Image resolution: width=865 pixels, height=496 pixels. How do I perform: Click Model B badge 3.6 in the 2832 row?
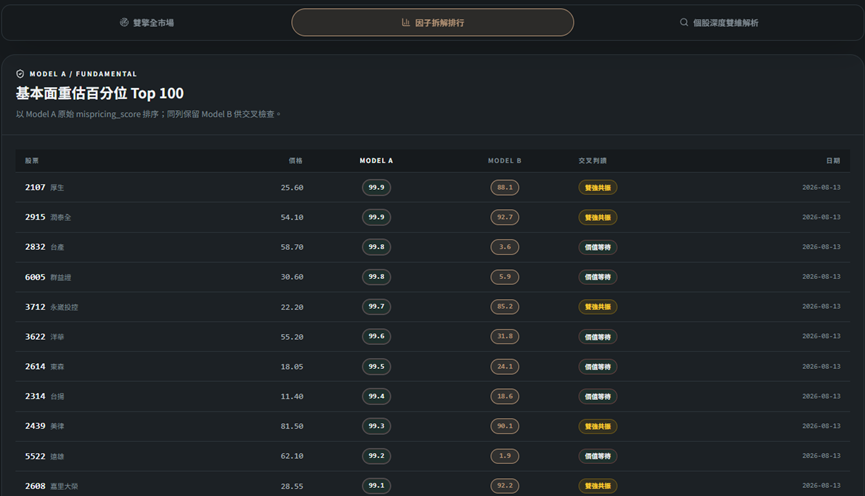(x=505, y=247)
